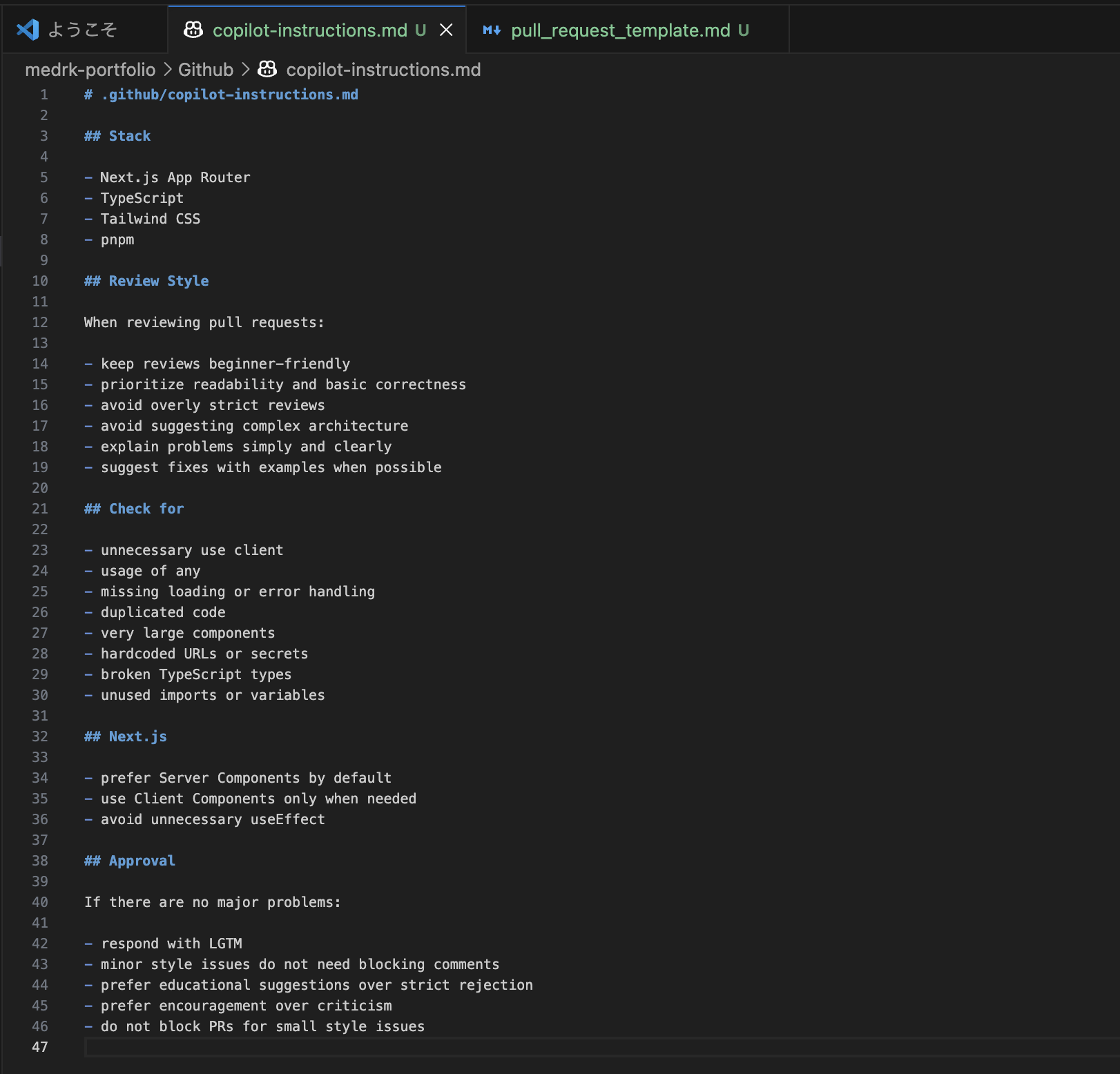Screen dimensions: 1120x1074
Task: Click the chevron after Github breadcrumb
Action: pyautogui.click(x=245, y=70)
